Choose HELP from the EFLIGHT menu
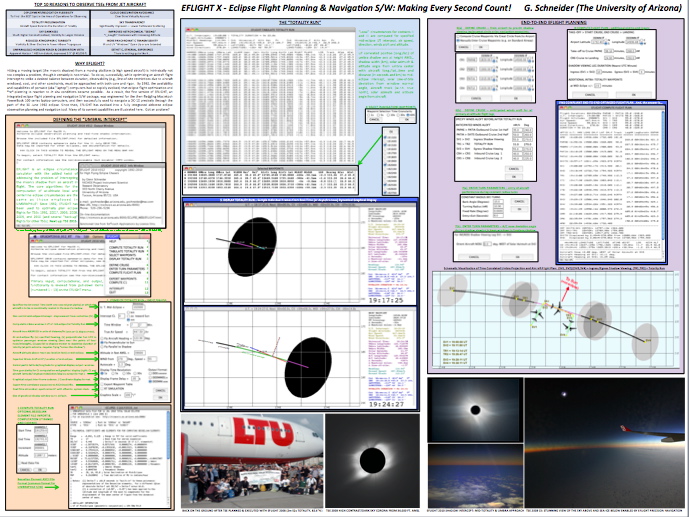The image size is (689, 517). pyautogui.click(x=112, y=242)
